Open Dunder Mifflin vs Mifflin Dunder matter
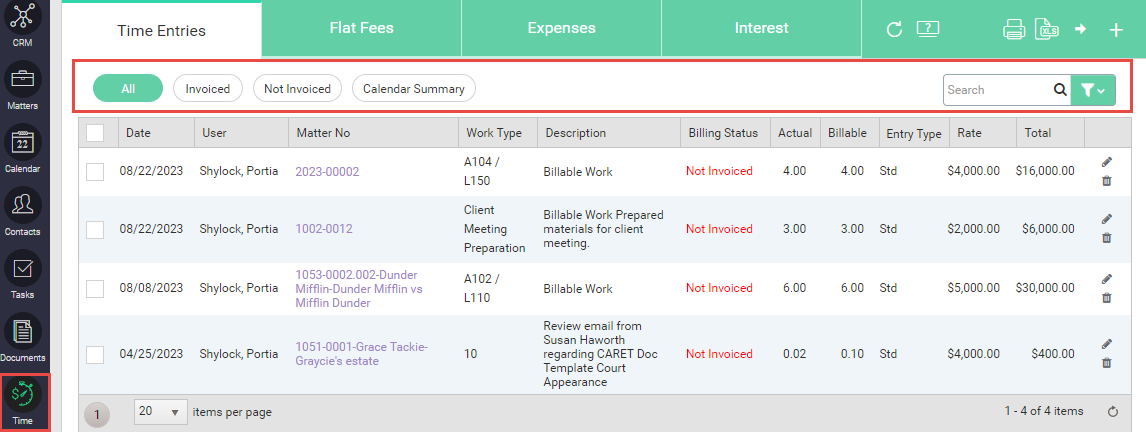Viewport: 1146px width, 432px height. 359,289
